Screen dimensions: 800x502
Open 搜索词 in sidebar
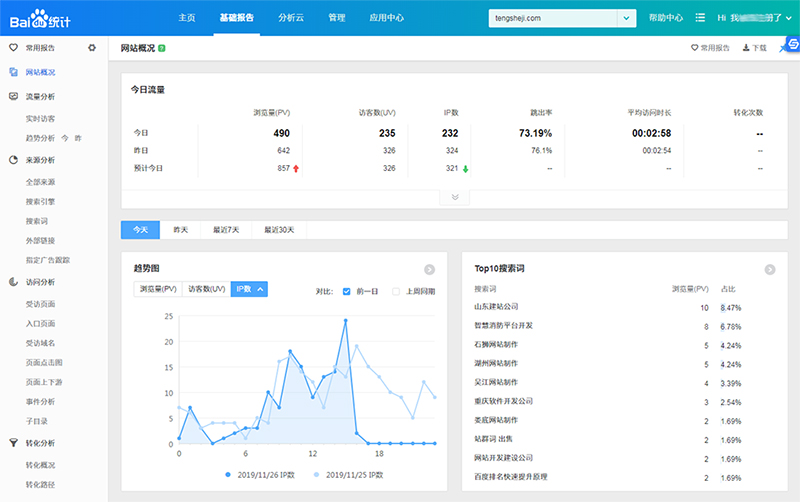(37, 221)
